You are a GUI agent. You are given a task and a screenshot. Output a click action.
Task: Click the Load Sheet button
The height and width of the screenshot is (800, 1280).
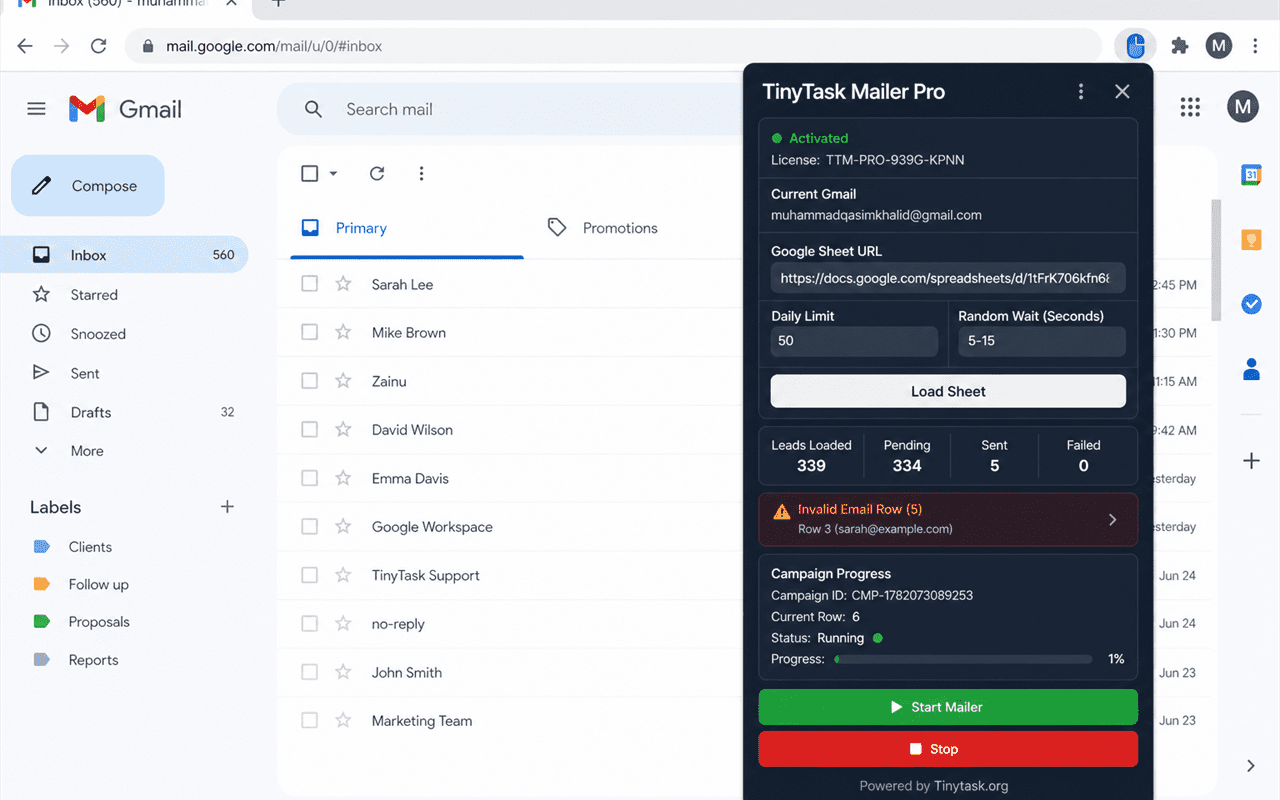pyautogui.click(x=948, y=391)
